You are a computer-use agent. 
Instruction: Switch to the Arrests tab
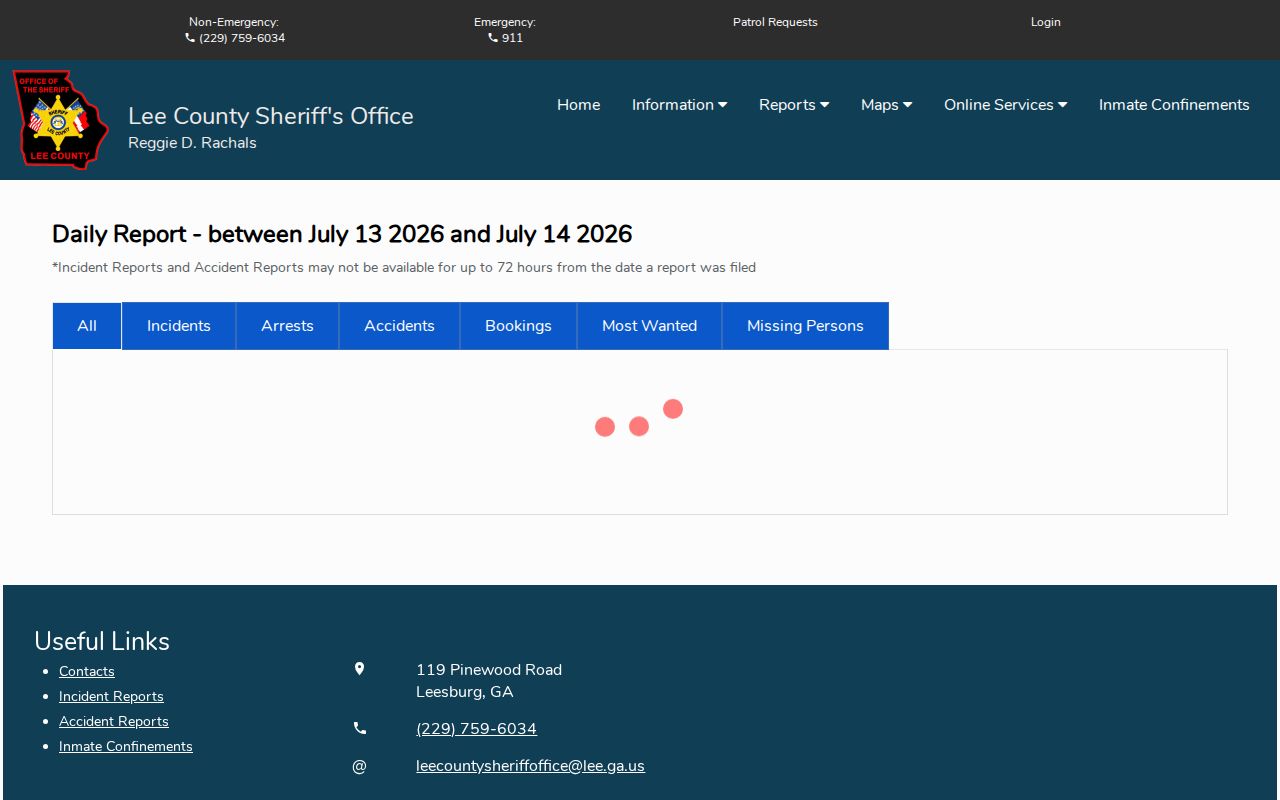click(287, 326)
